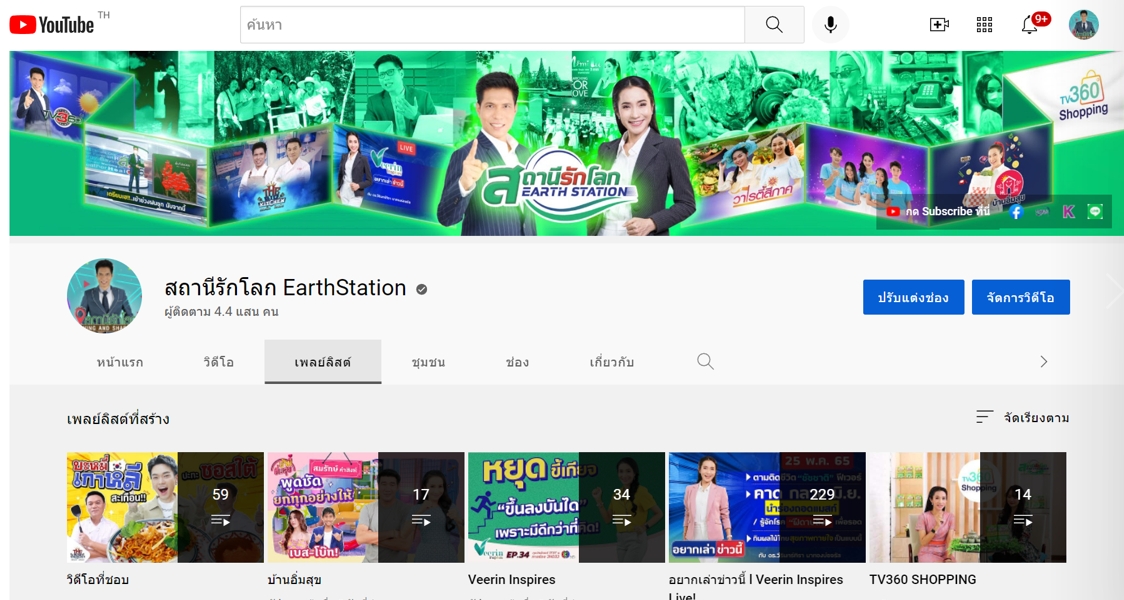This screenshot has height=600, width=1124.
Task: Open the วิดีโอที่ชอบ playlist thumbnail
Action: (165, 507)
